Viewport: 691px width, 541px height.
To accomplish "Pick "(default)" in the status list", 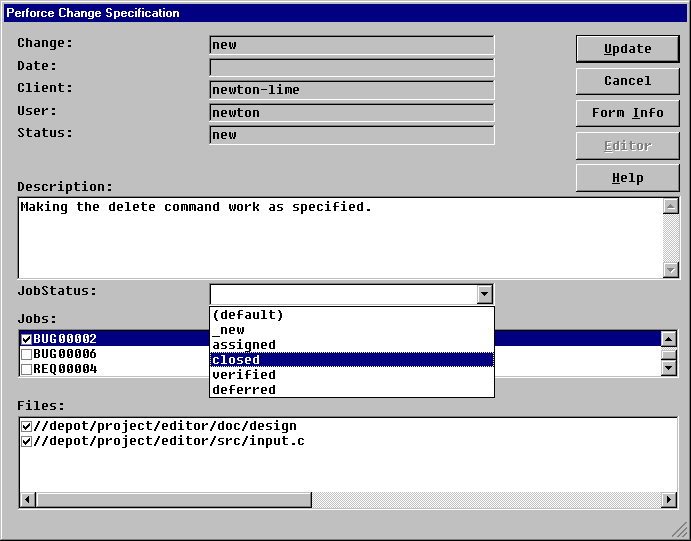I will (351, 315).
